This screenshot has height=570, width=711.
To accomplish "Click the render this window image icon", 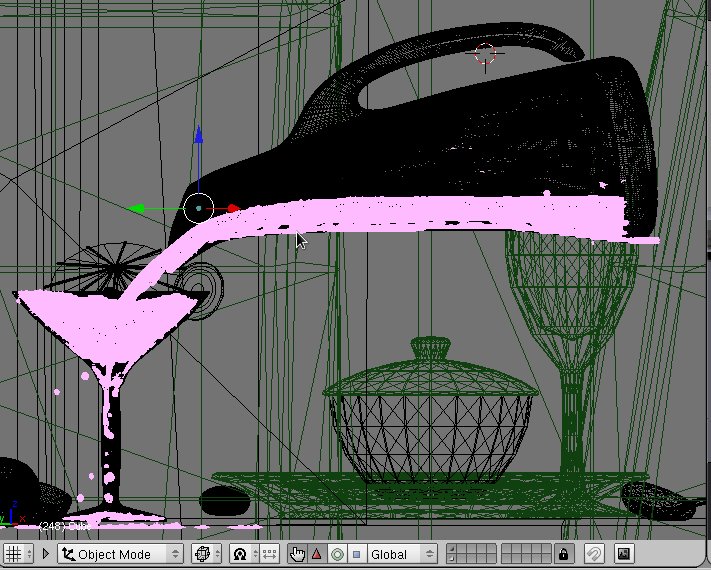I will pyautogui.click(x=623, y=554).
